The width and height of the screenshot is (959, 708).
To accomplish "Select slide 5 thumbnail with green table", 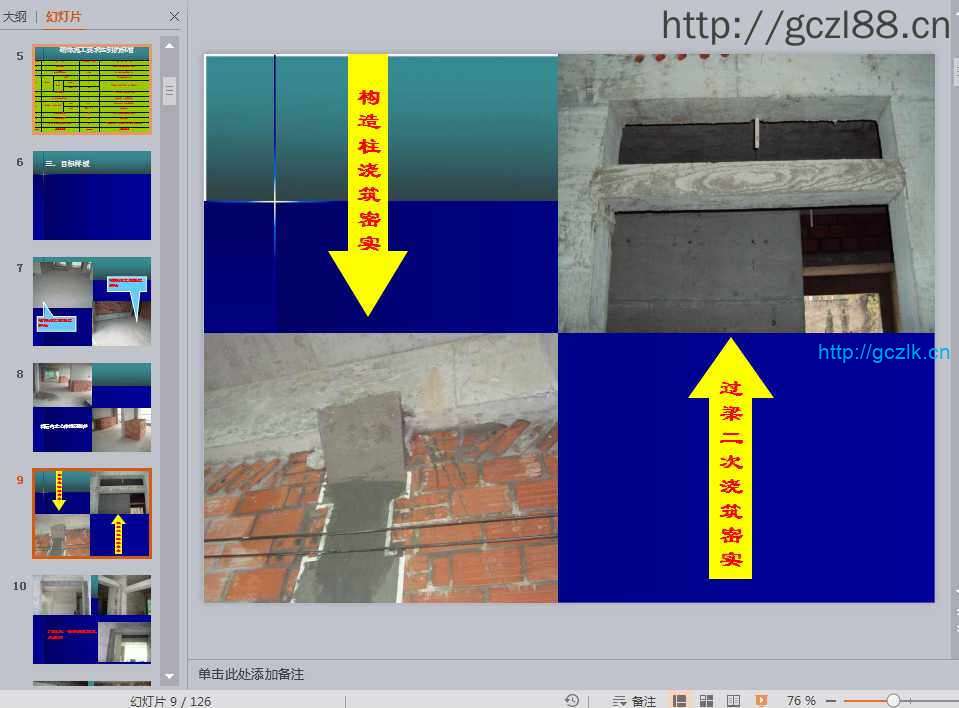I will [x=92, y=89].
